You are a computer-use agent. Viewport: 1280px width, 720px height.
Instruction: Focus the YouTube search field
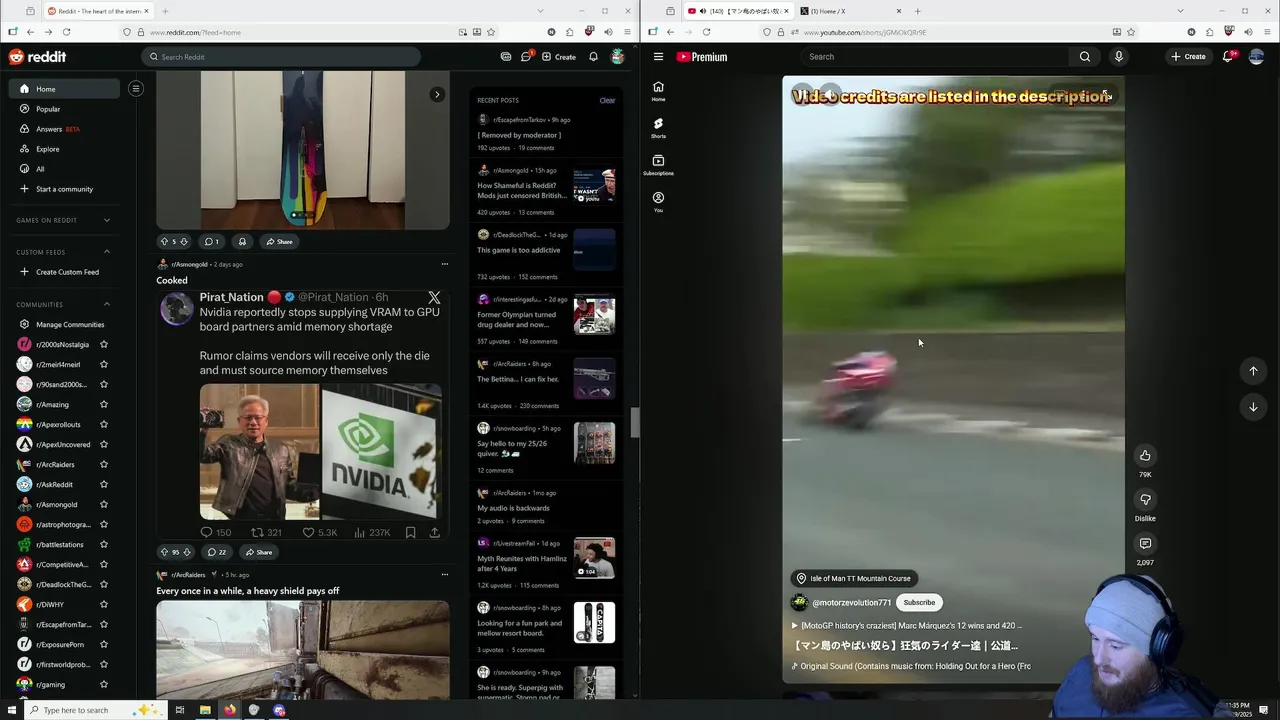pyautogui.click(x=935, y=57)
